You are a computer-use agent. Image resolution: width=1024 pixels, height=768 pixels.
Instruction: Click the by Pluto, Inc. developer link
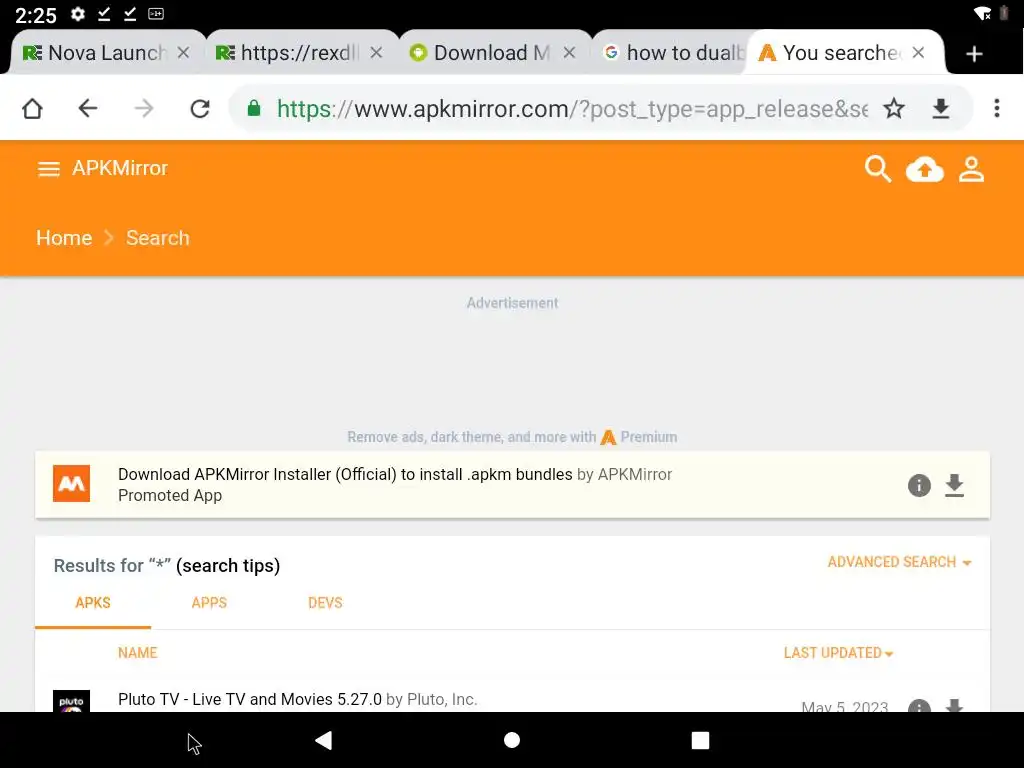pos(432,699)
